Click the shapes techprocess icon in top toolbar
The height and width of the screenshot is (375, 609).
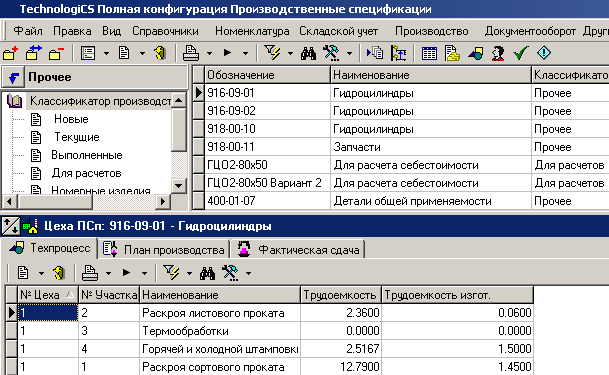point(475,54)
